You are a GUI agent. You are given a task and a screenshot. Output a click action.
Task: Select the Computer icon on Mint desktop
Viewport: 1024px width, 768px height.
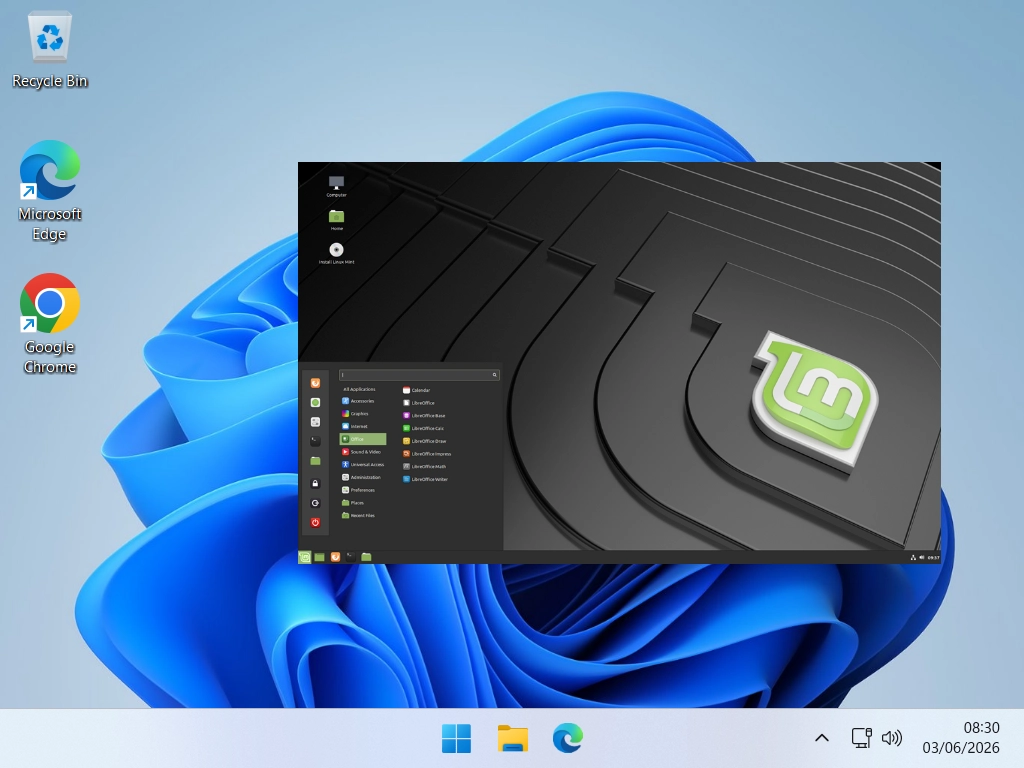(336, 186)
